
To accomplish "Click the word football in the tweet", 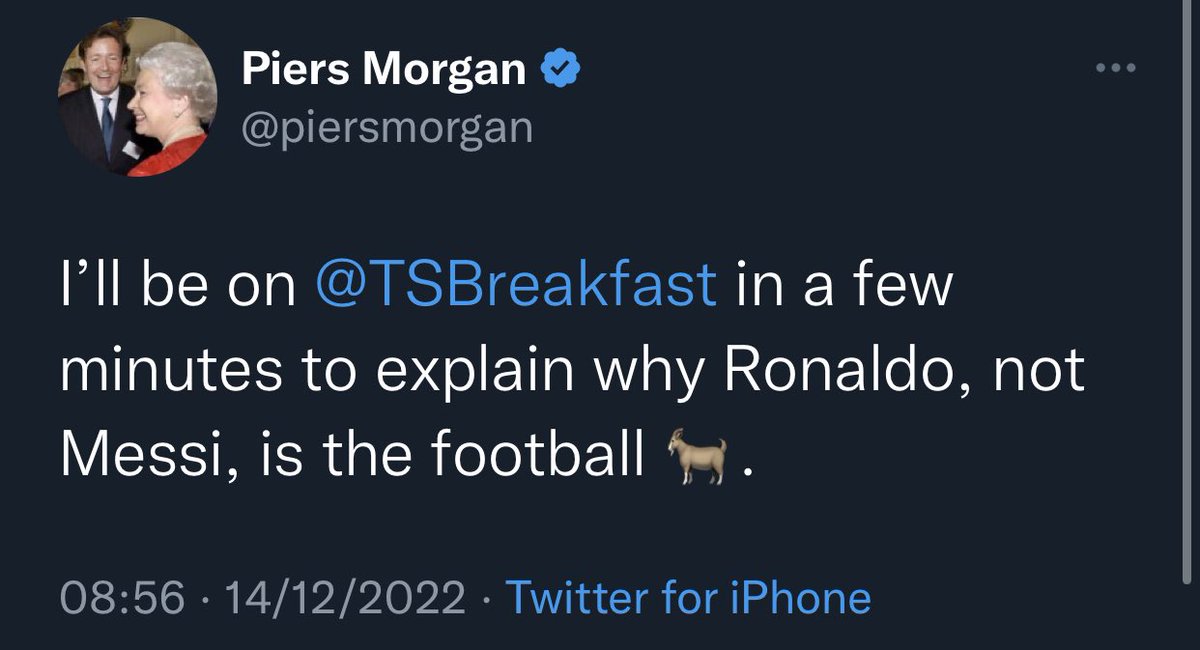I will (x=539, y=457).
